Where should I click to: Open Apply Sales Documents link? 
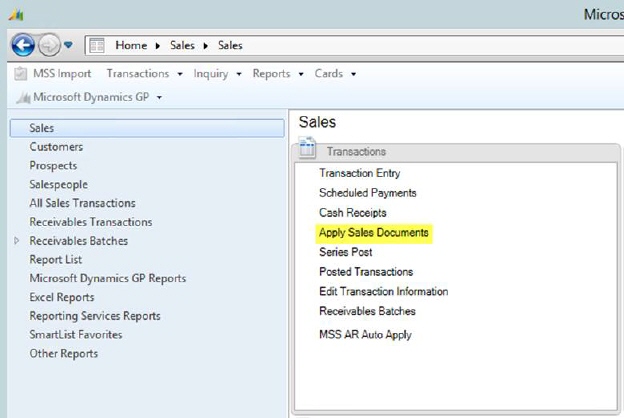pyautogui.click(x=373, y=232)
